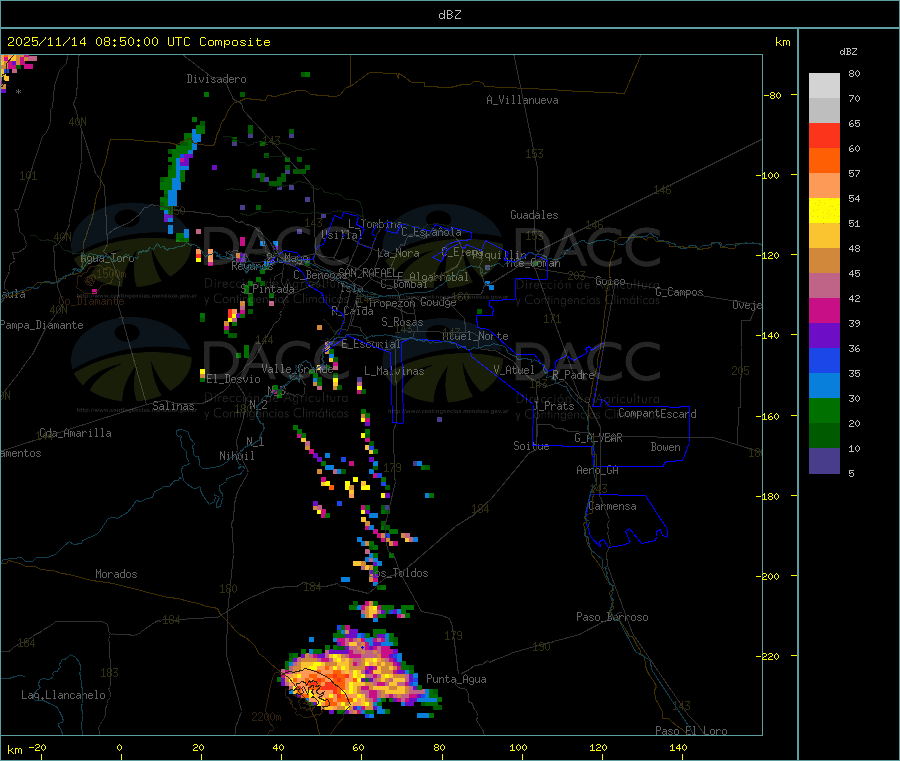This screenshot has width=900, height=761.
Task: Select the CompartEscard label
Action: [x=657, y=413]
